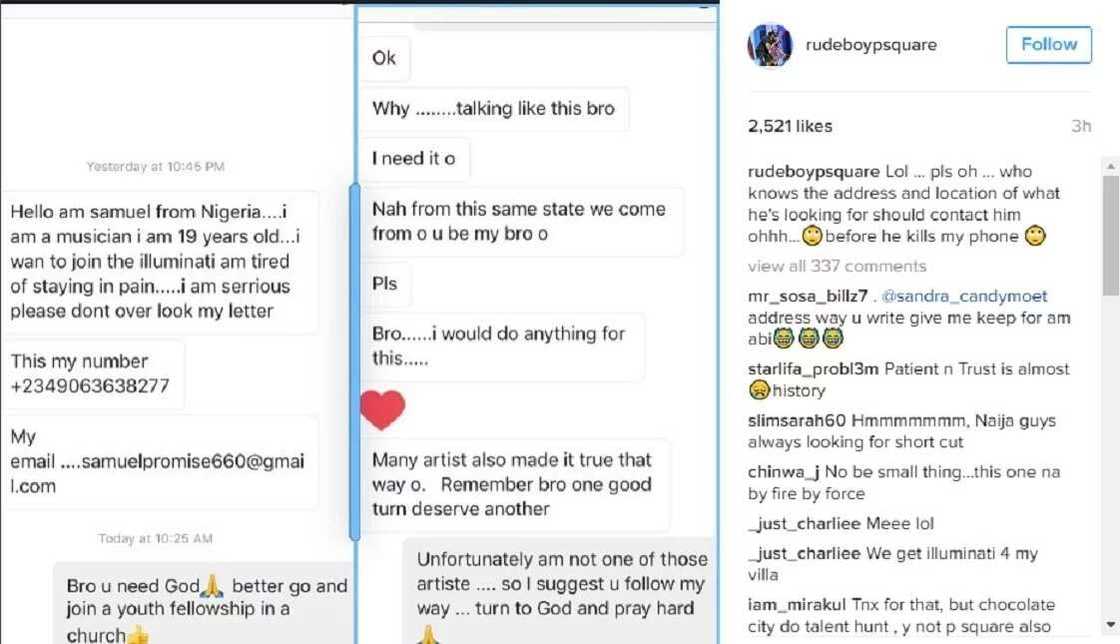Select the 'Why ........talking like this bro' message
1120x644 pixels.
point(493,109)
